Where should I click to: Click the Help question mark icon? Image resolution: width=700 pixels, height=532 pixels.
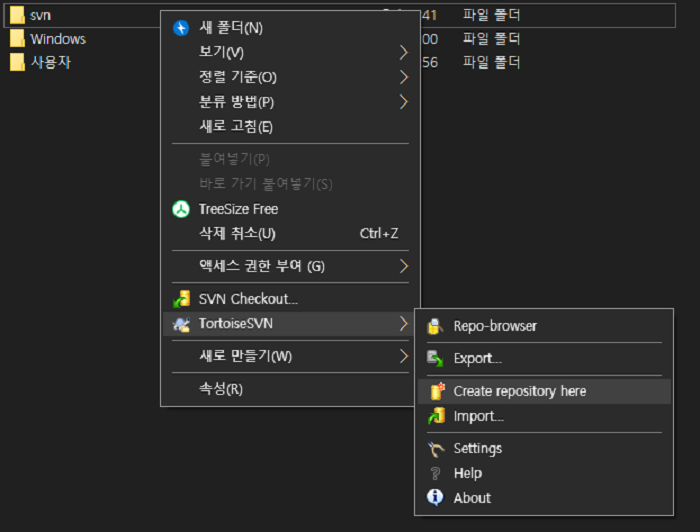(x=435, y=473)
